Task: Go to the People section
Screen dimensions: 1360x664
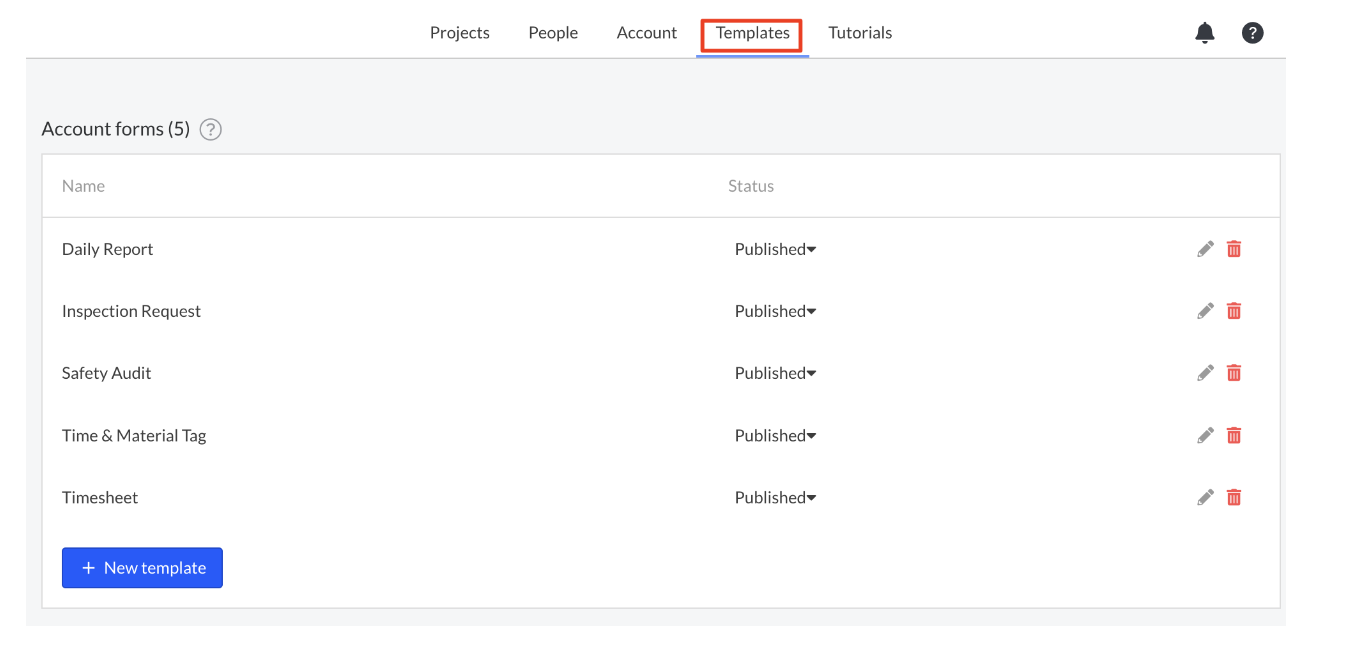Action: (553, 32)
